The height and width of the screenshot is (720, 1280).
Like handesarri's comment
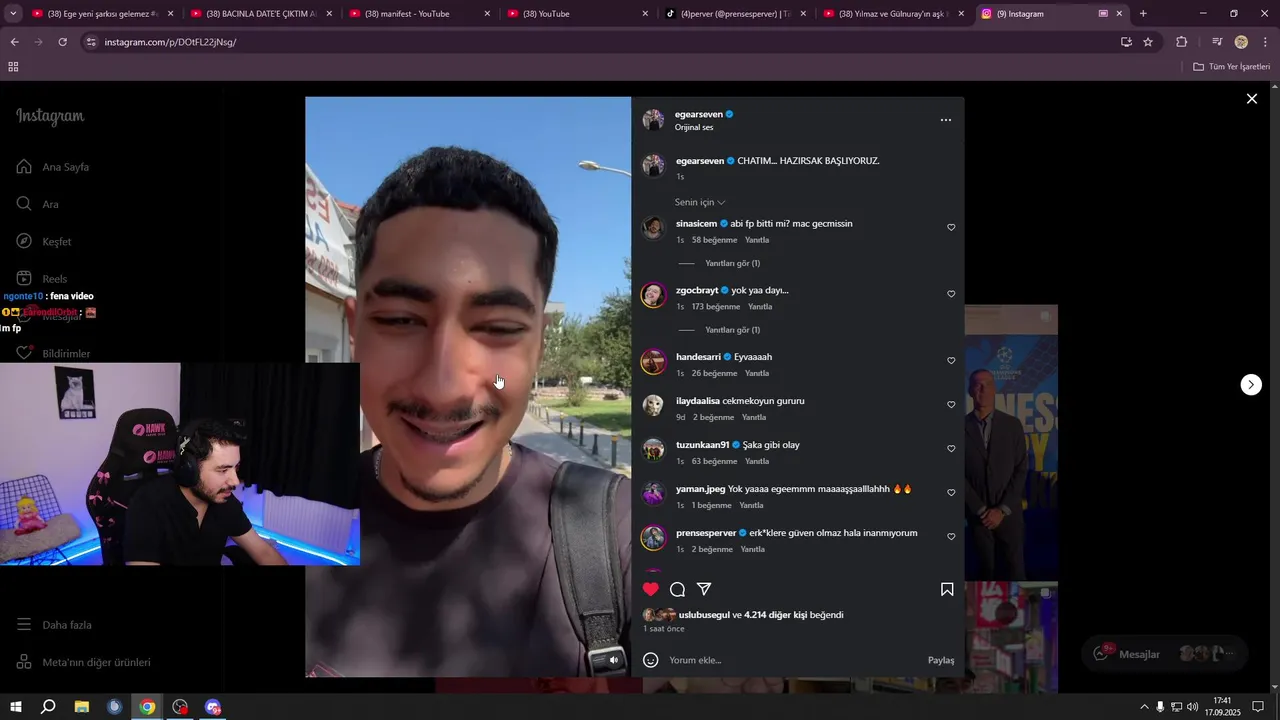951,361
